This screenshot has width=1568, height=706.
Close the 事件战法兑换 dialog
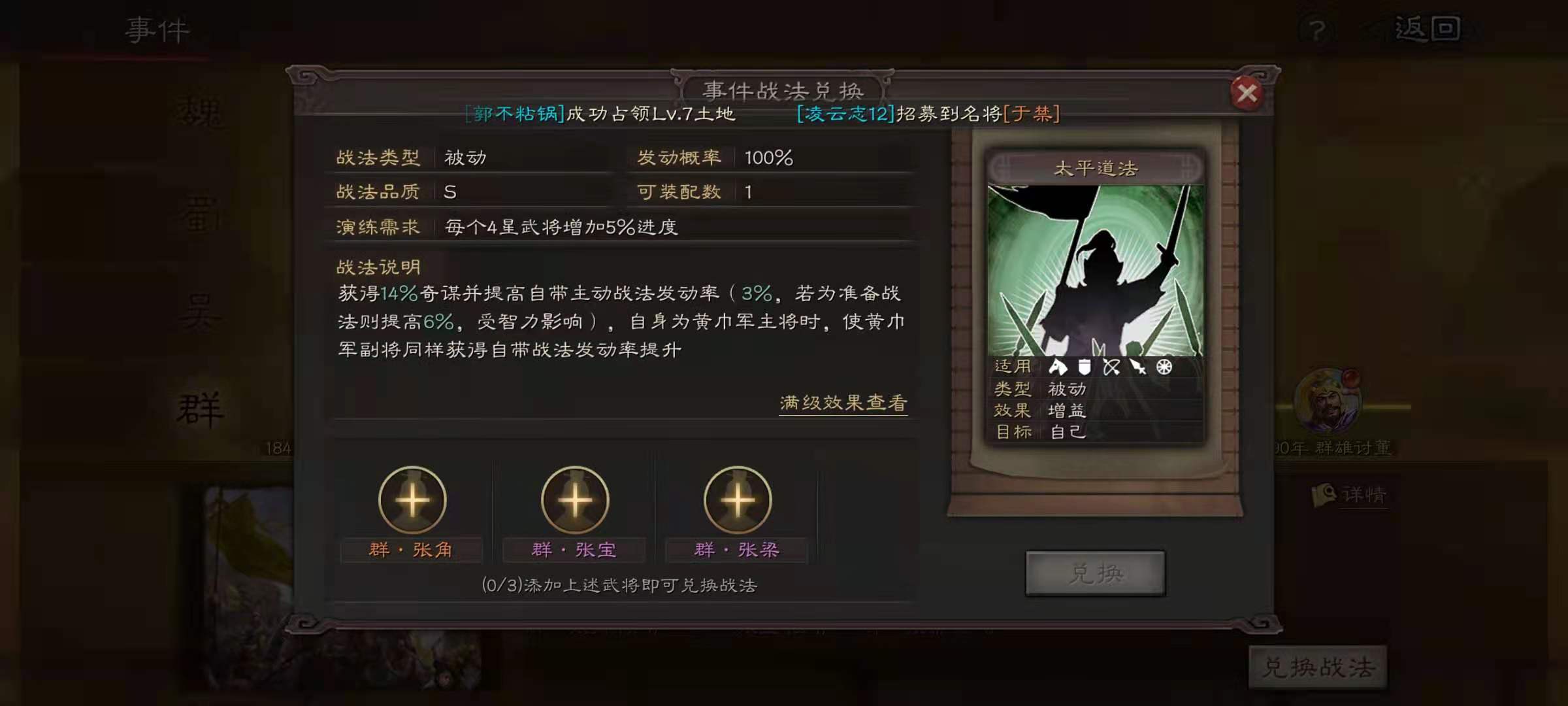1247,93
